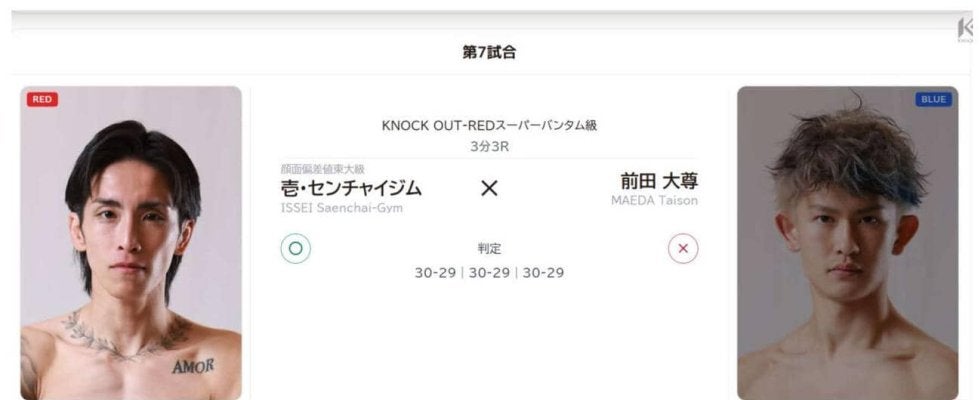
Task: Click the MAEDA Taison romanized name
Action: tap(654, 201)
